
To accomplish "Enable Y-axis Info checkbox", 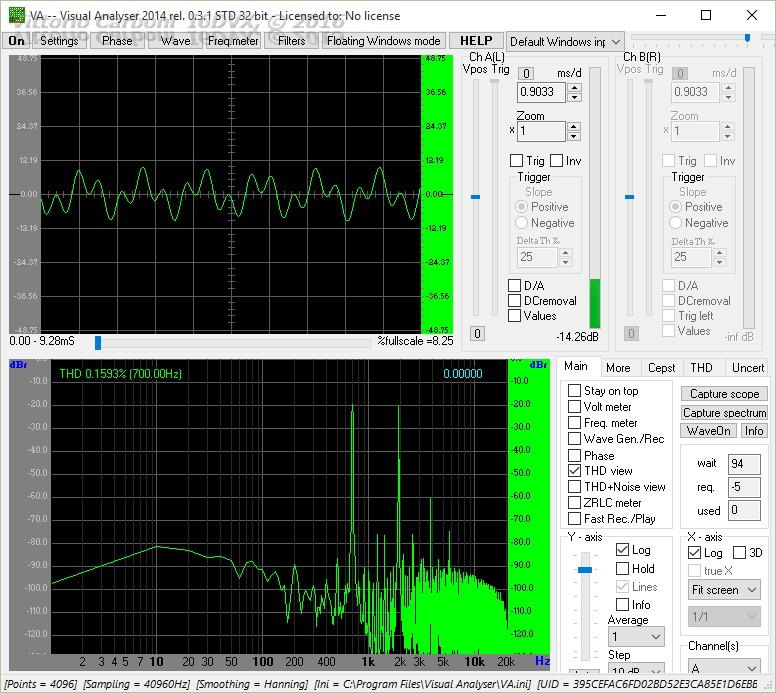I will pyautogui.click(x=622, y=604).
